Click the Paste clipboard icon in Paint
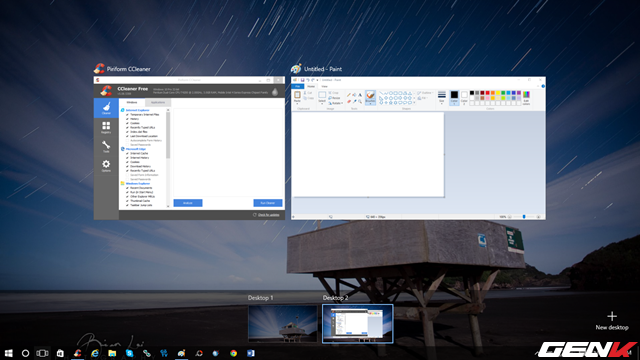Screen dimensions: 640x360 click(x=297, y=95)
